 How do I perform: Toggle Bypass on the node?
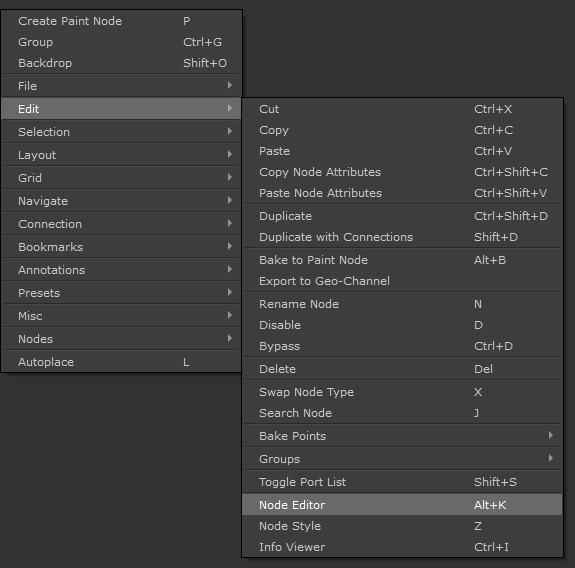(x=402, y=346)
